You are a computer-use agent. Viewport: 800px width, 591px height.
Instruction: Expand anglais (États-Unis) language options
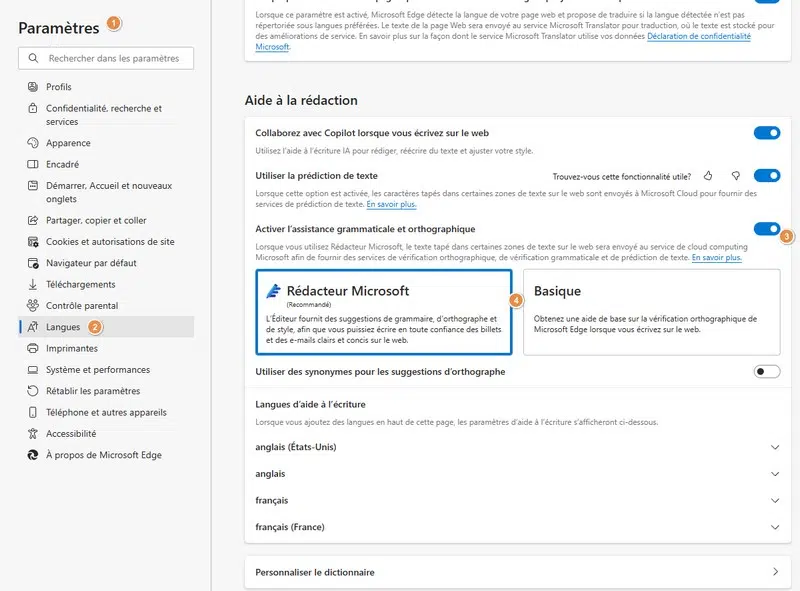tap(775, 447)
